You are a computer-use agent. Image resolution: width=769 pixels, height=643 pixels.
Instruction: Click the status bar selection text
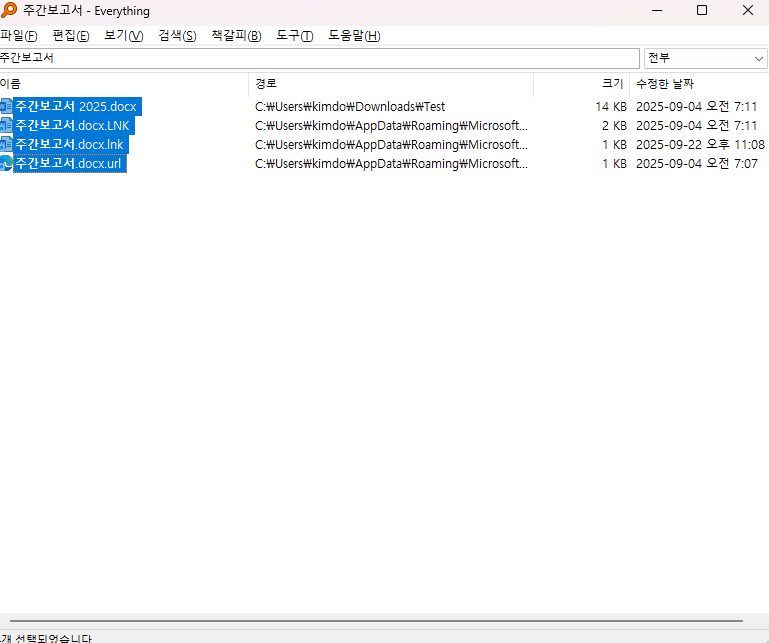click(x=46, y=638)
